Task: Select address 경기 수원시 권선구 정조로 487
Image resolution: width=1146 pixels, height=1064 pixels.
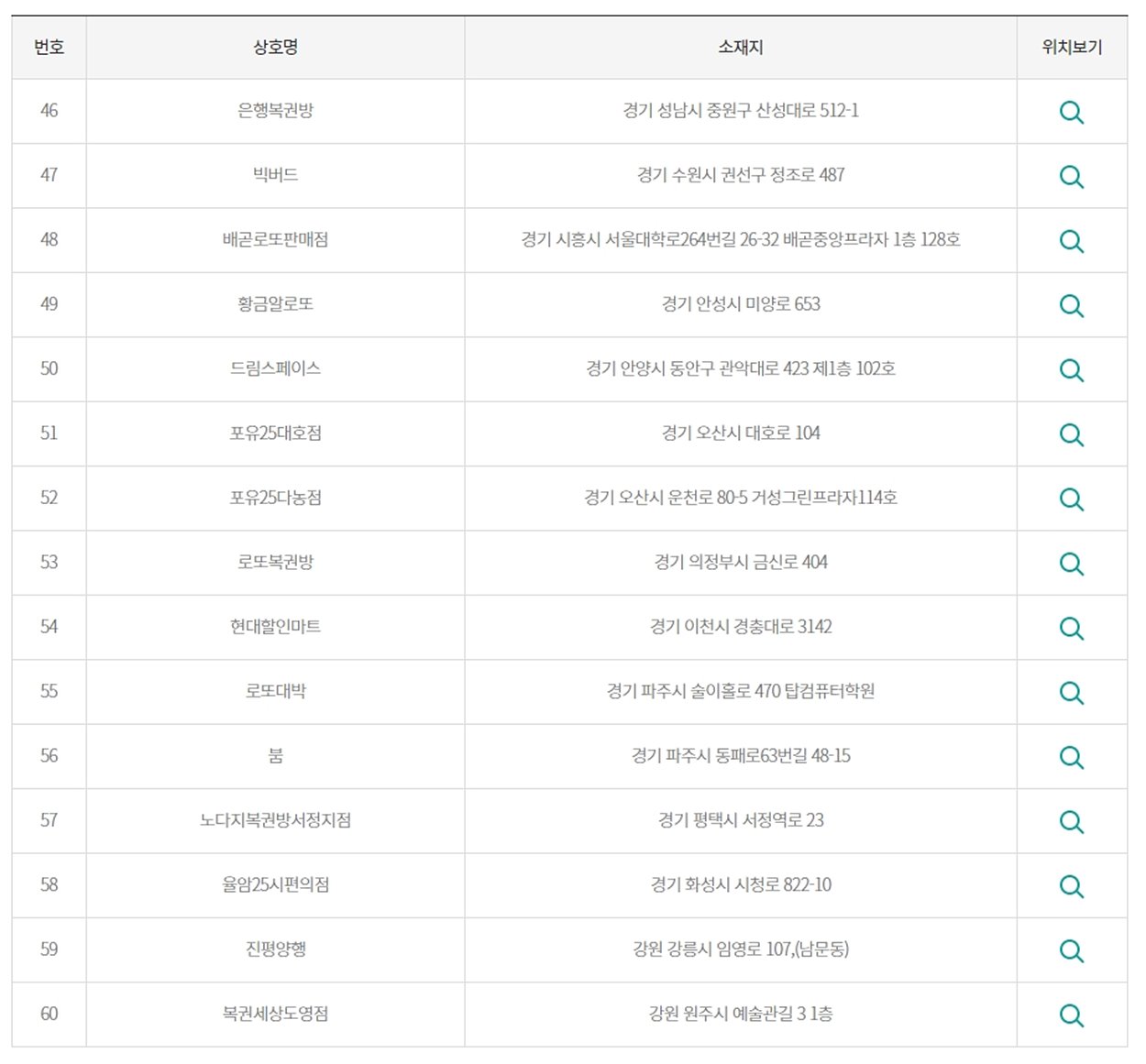Action: 741,174
